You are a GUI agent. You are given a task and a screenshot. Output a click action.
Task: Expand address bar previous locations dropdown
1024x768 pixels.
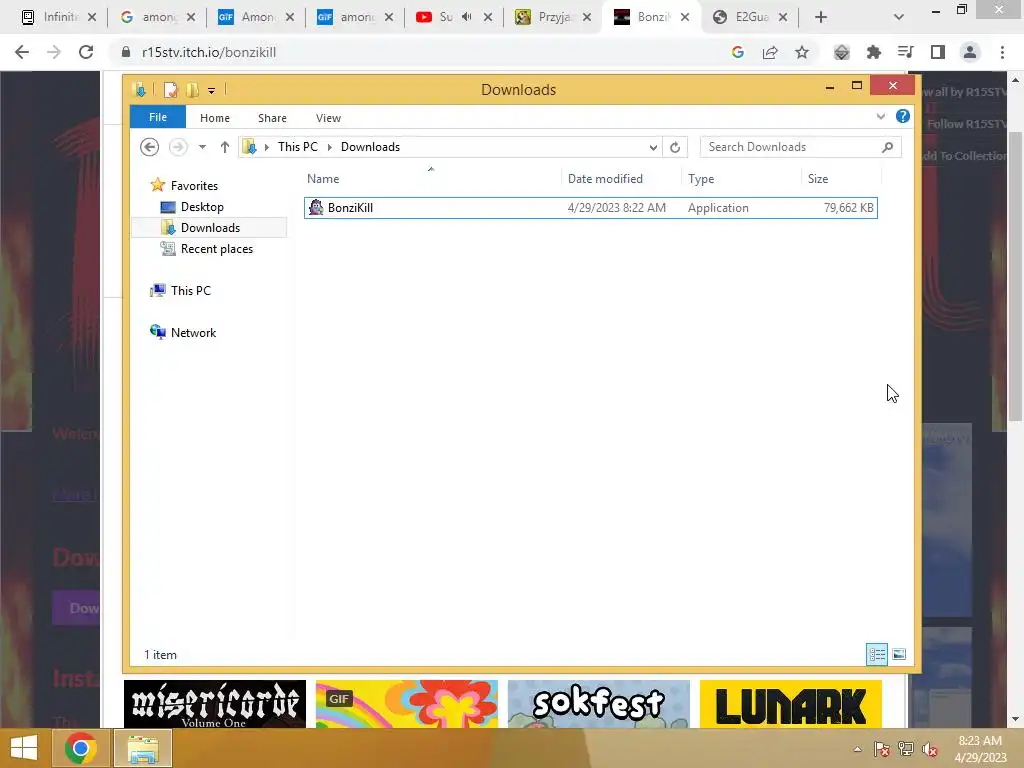(652, 148)
